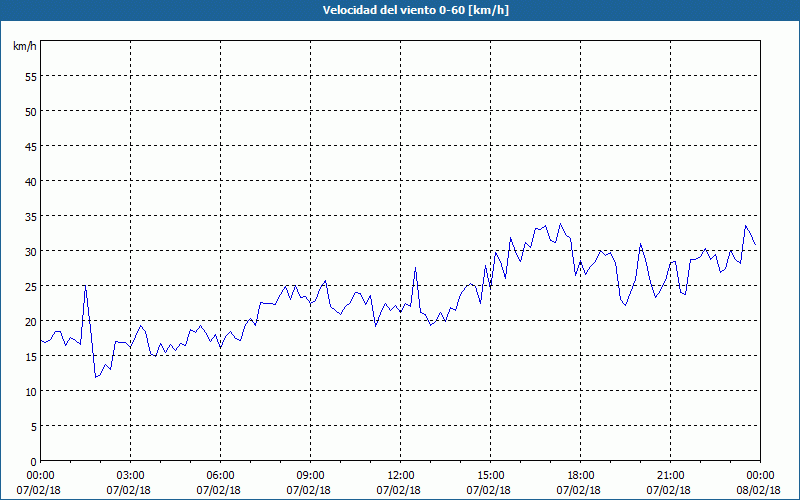Select the y-axis label '45'
The height and width of the screenshot is (500, 800).
coord(31,146)
